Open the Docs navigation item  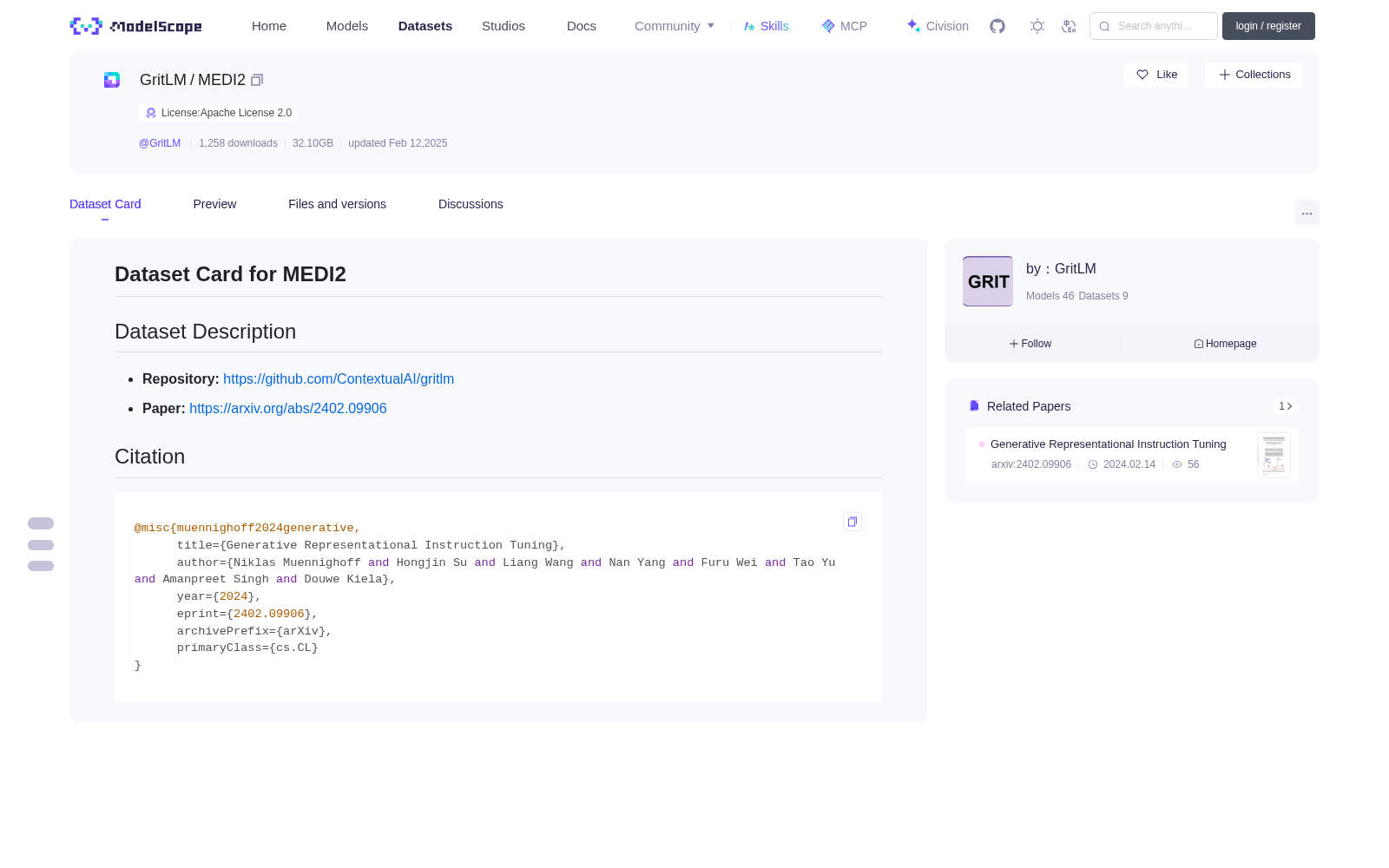[582, 26]
